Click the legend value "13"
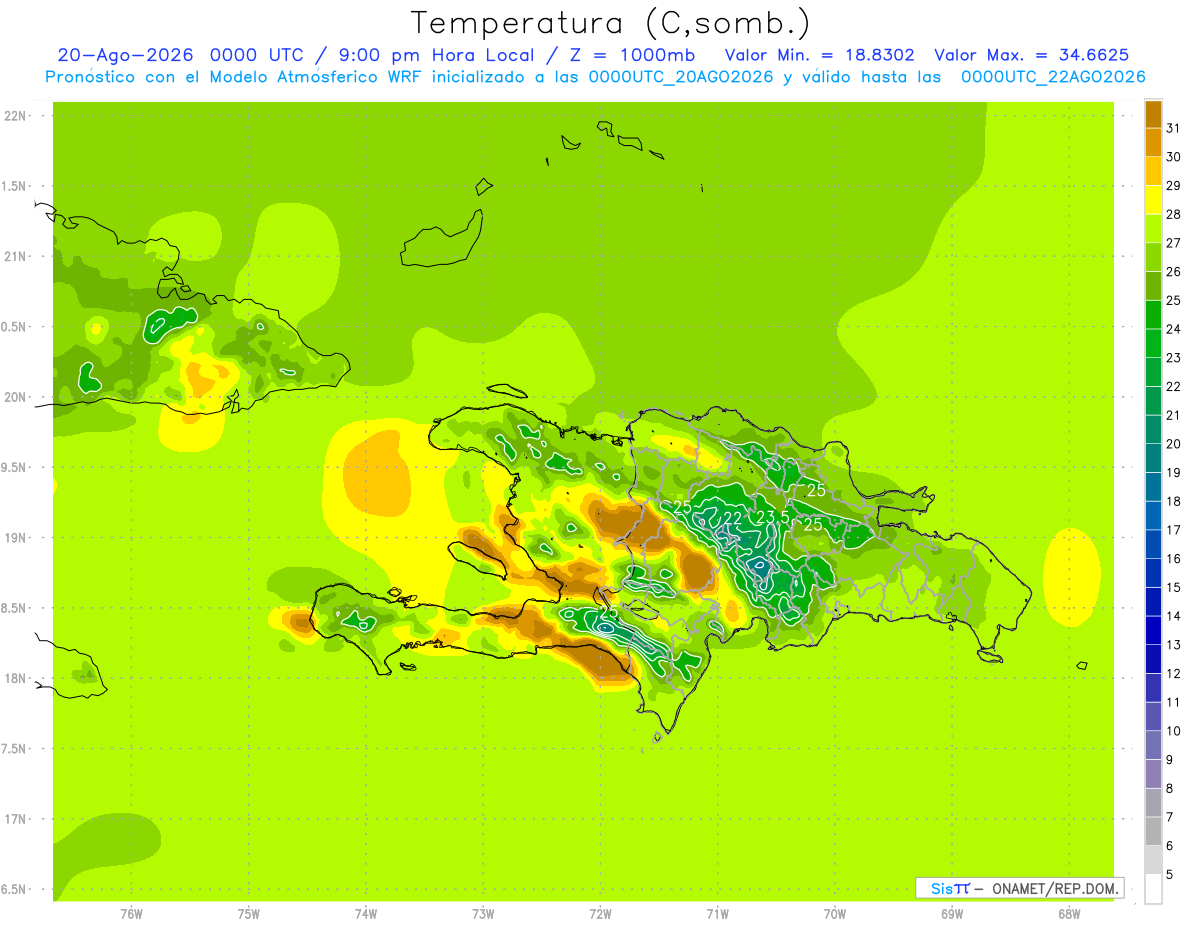This screenshot has height=927, width=1200. click(x=1174, y=645)
